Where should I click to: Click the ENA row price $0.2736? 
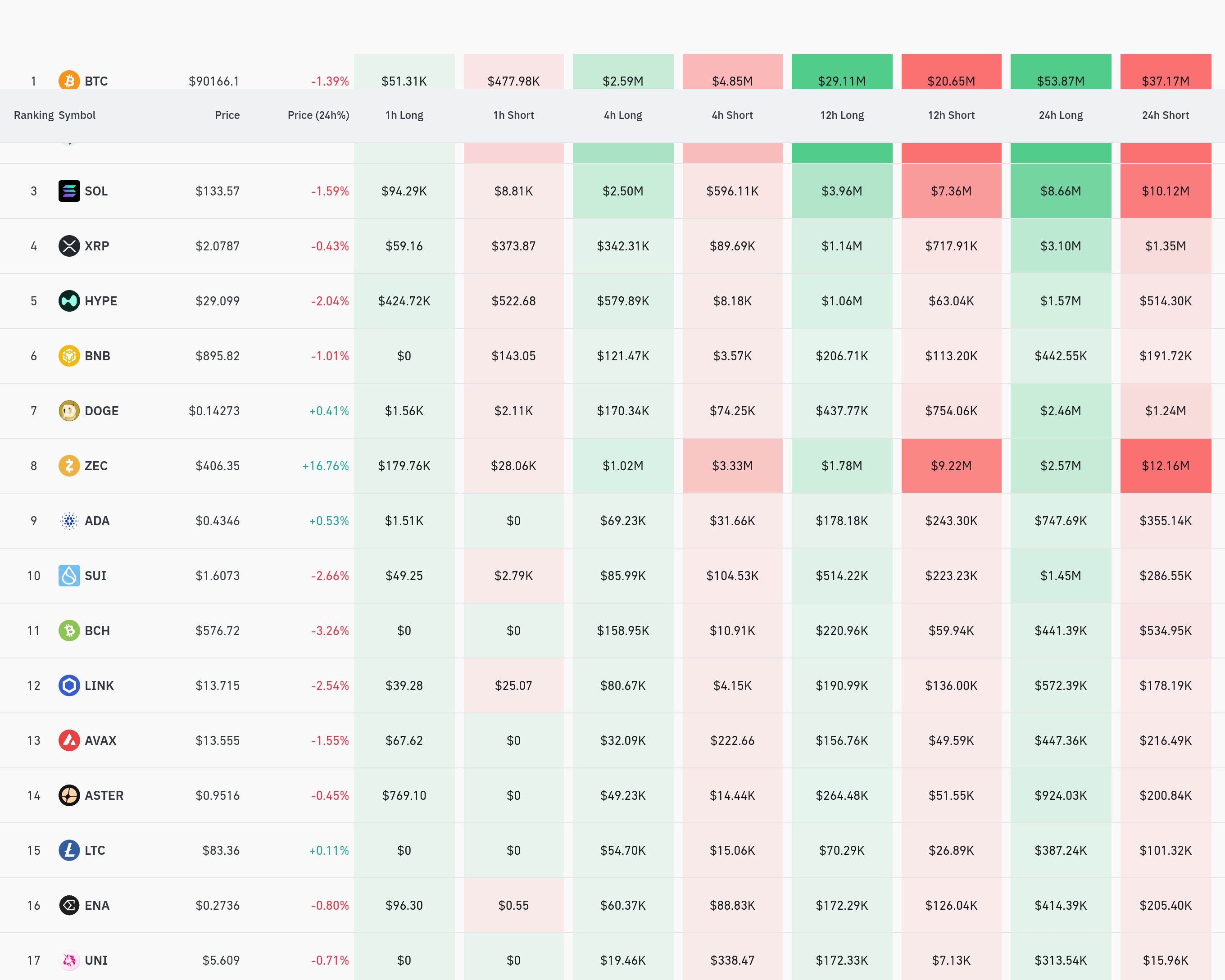tap(217, 905)
